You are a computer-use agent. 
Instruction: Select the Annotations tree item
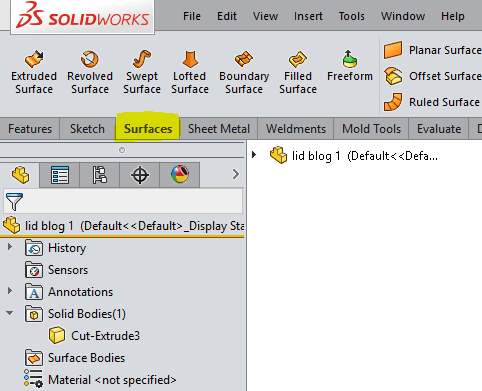pos(80,292)
